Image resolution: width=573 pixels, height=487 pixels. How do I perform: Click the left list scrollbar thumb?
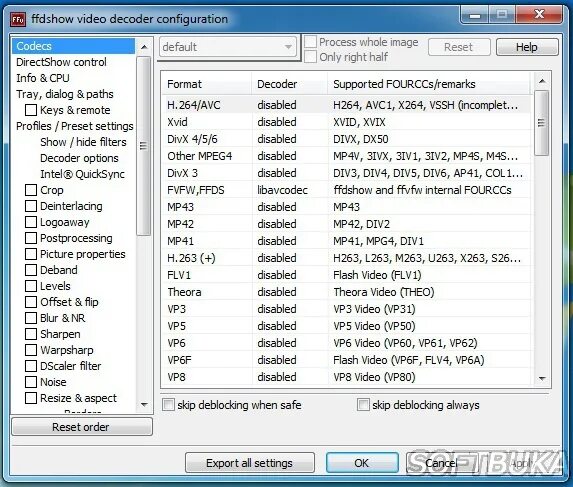point(144,146)
